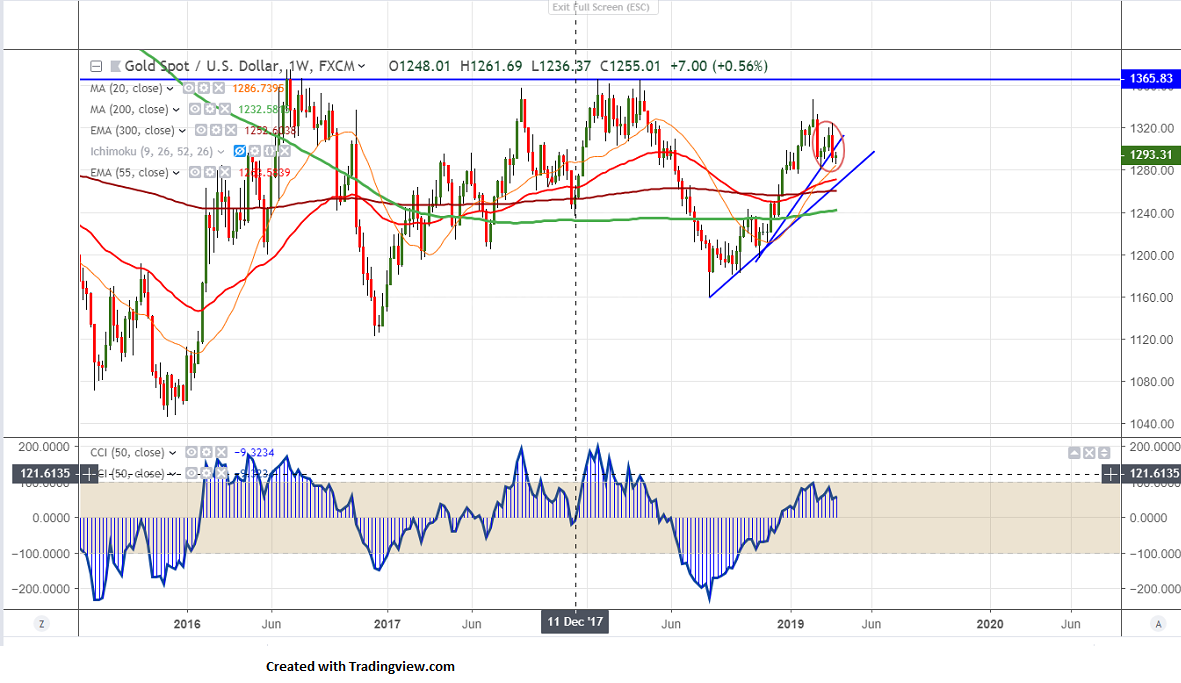The width and height of the screenshot is (1181, 683).
Task: Click the orange 1286.7395 MA value
Action: tap(258, 88)
